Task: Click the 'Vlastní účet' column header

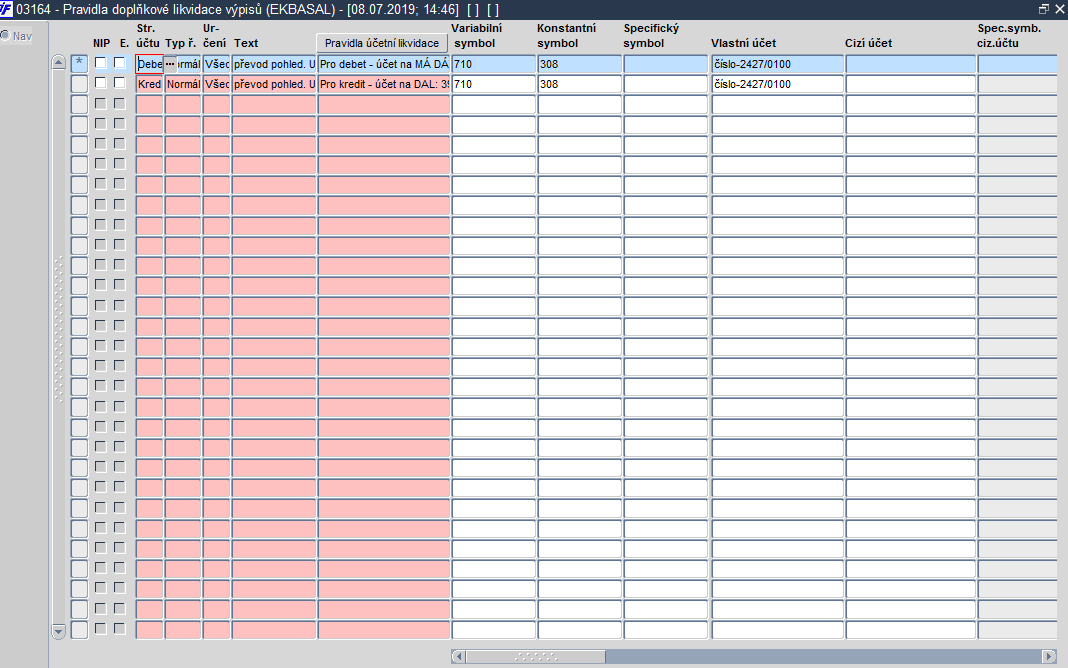Action: pos(744,43)
